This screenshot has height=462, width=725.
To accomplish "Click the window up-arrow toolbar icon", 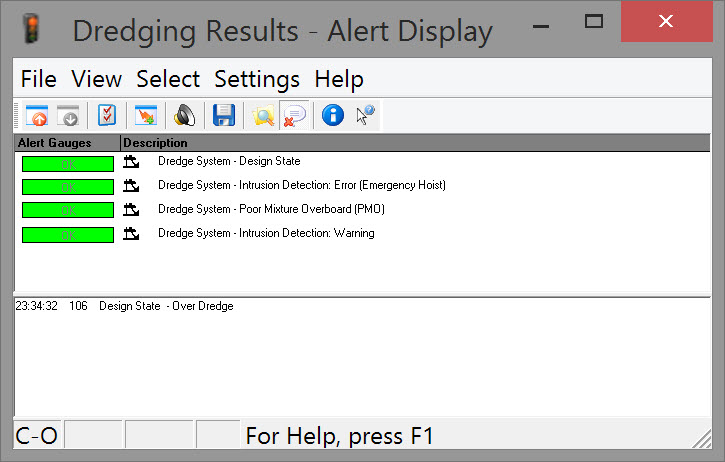I will [37, 115].
